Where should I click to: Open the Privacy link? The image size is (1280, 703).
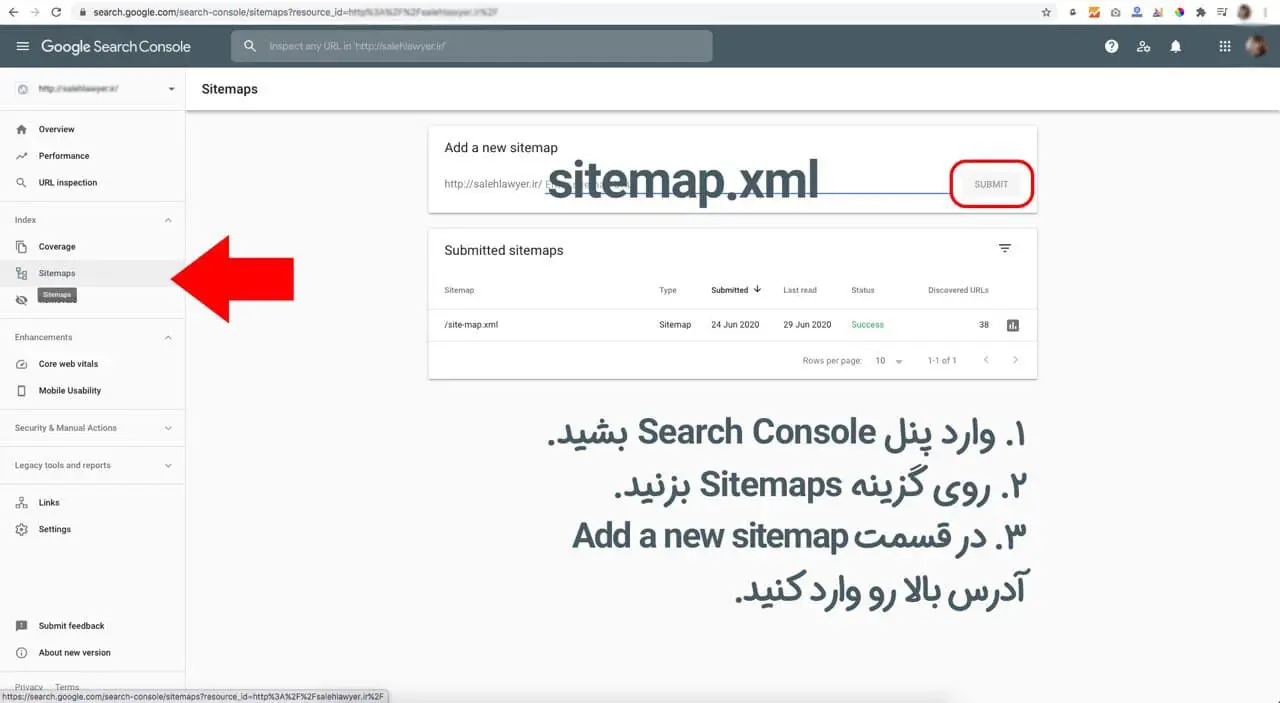[29, 687]
